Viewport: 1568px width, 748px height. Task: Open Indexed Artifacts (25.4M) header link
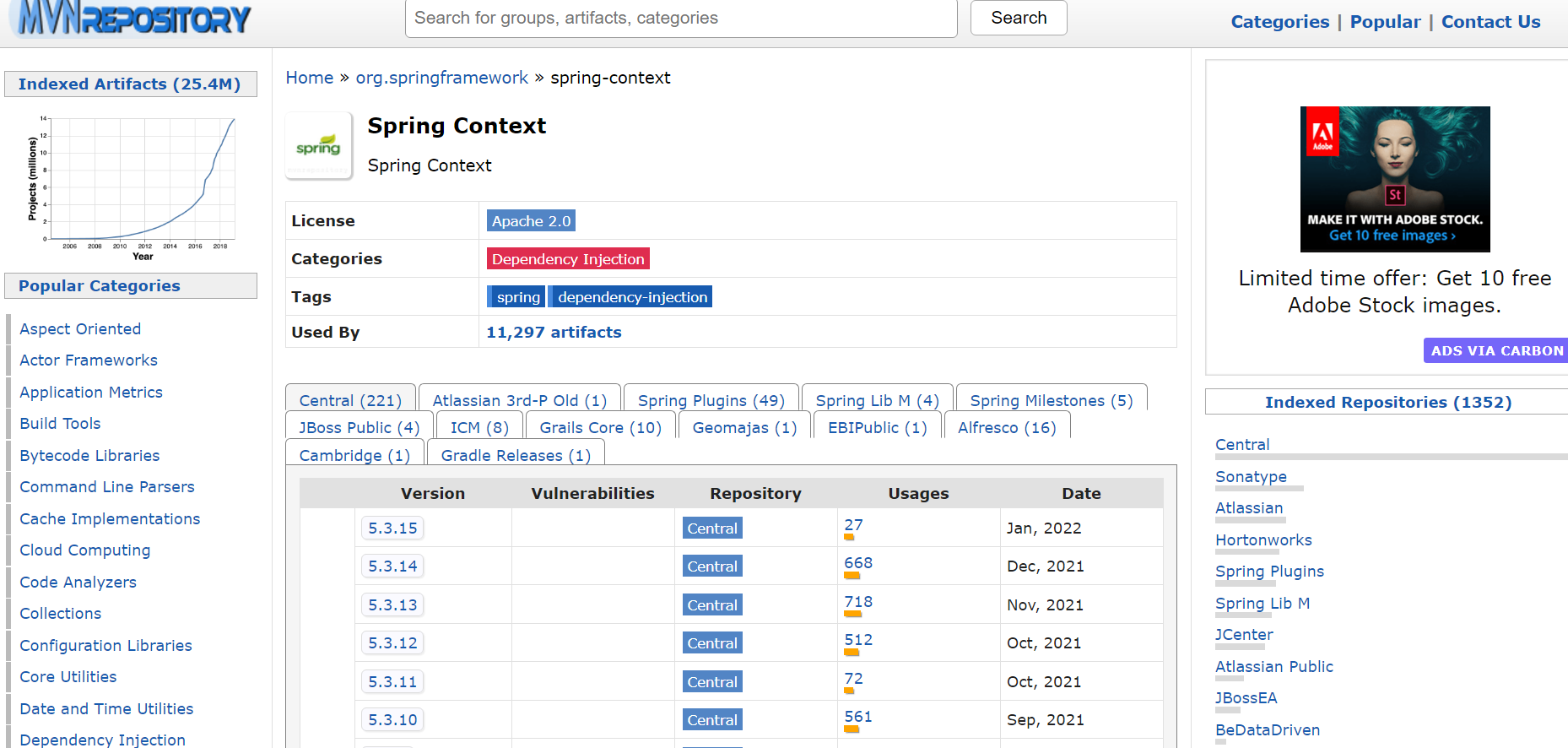[x=129, y=84]
